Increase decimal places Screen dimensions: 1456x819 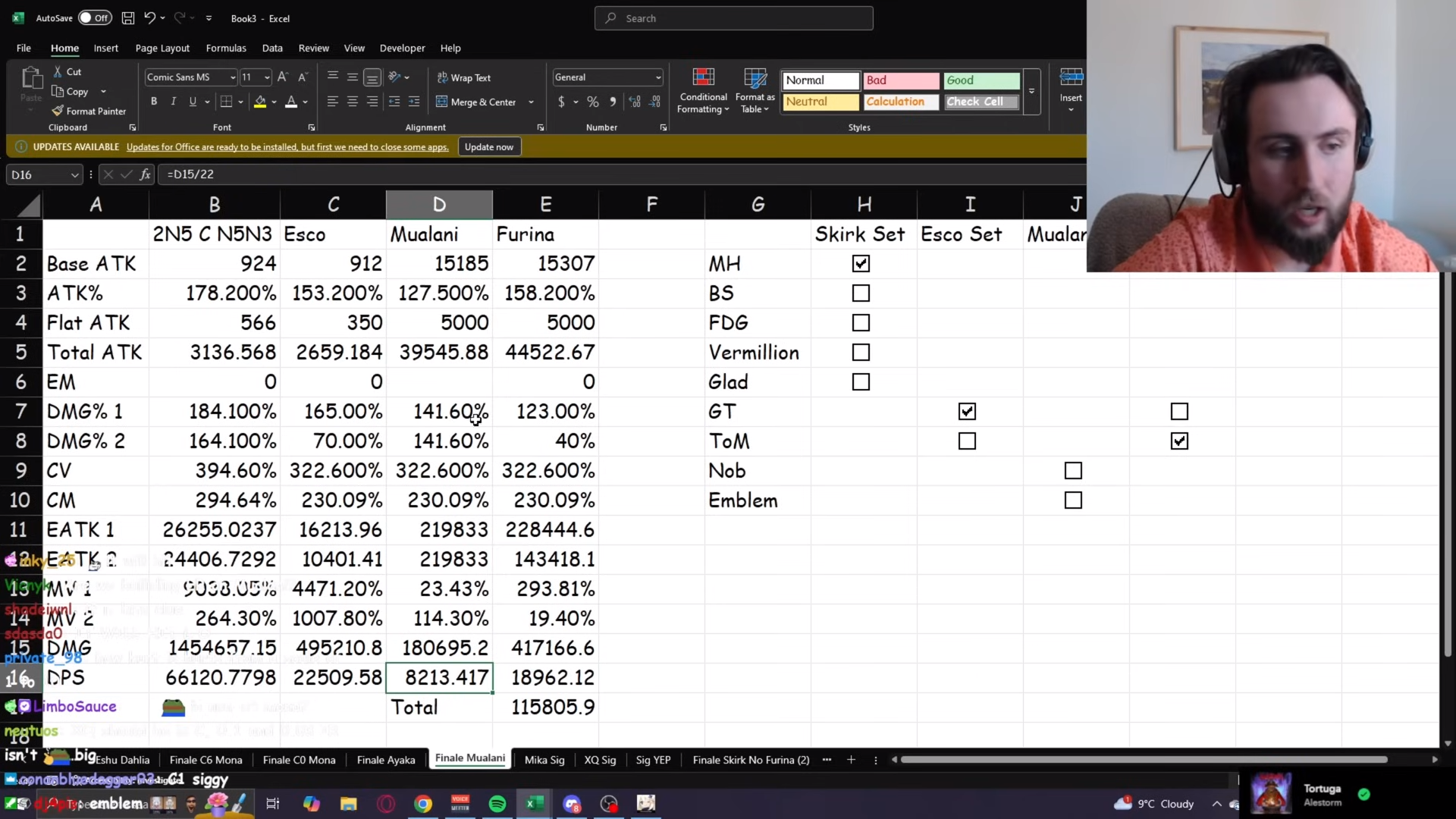click(x=635, y=102)
